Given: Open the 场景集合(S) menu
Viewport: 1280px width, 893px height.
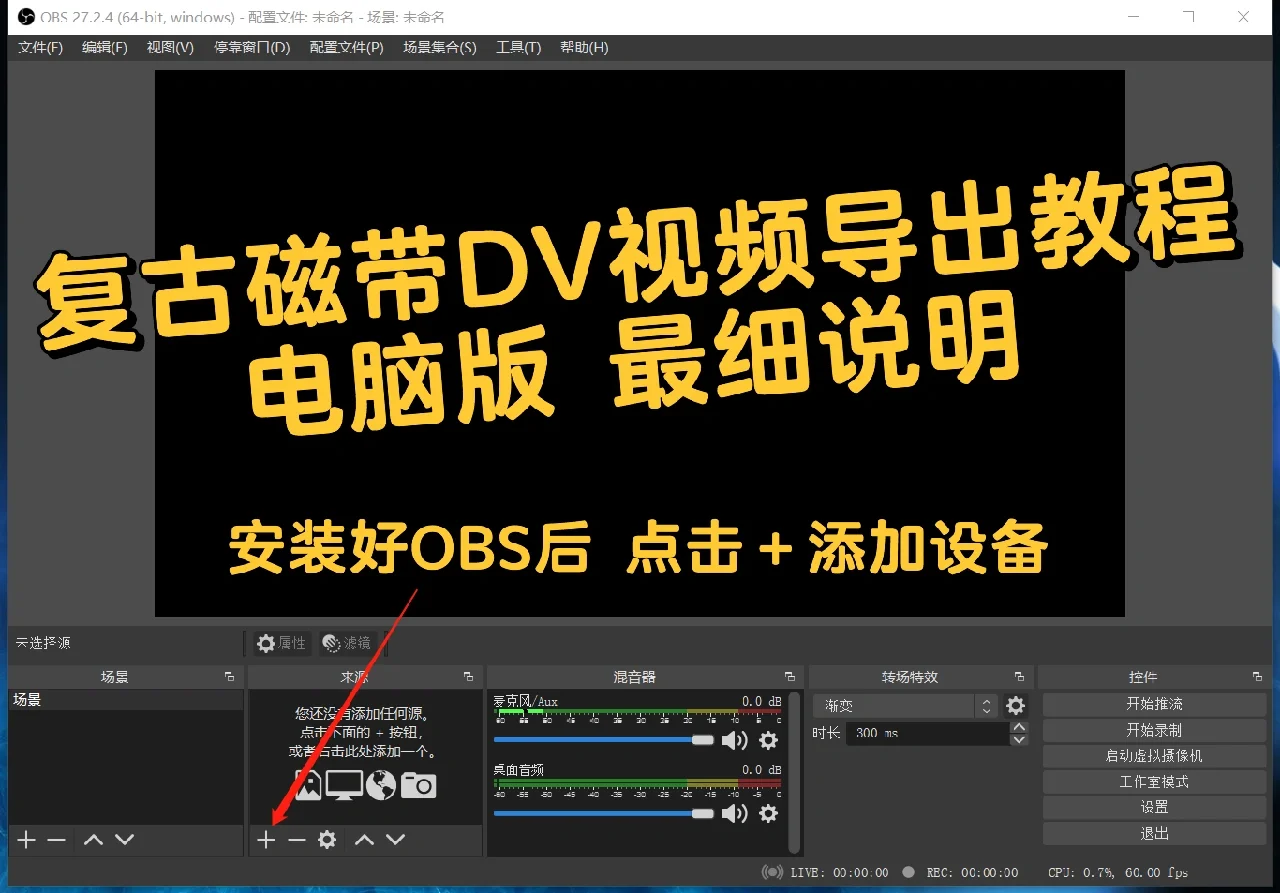Looking at the screenshot, I should coord(440,47).
